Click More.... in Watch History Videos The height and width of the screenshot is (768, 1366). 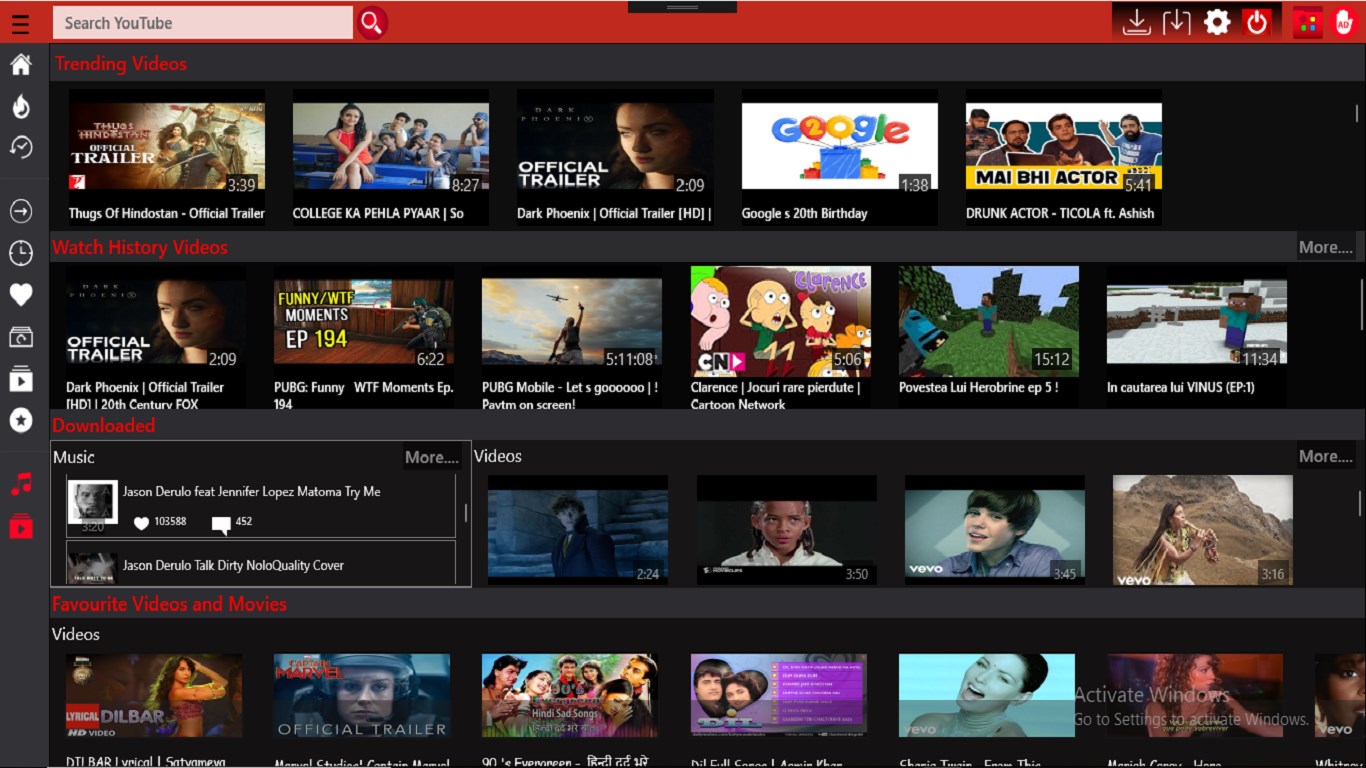click(x=1325, y=247)
